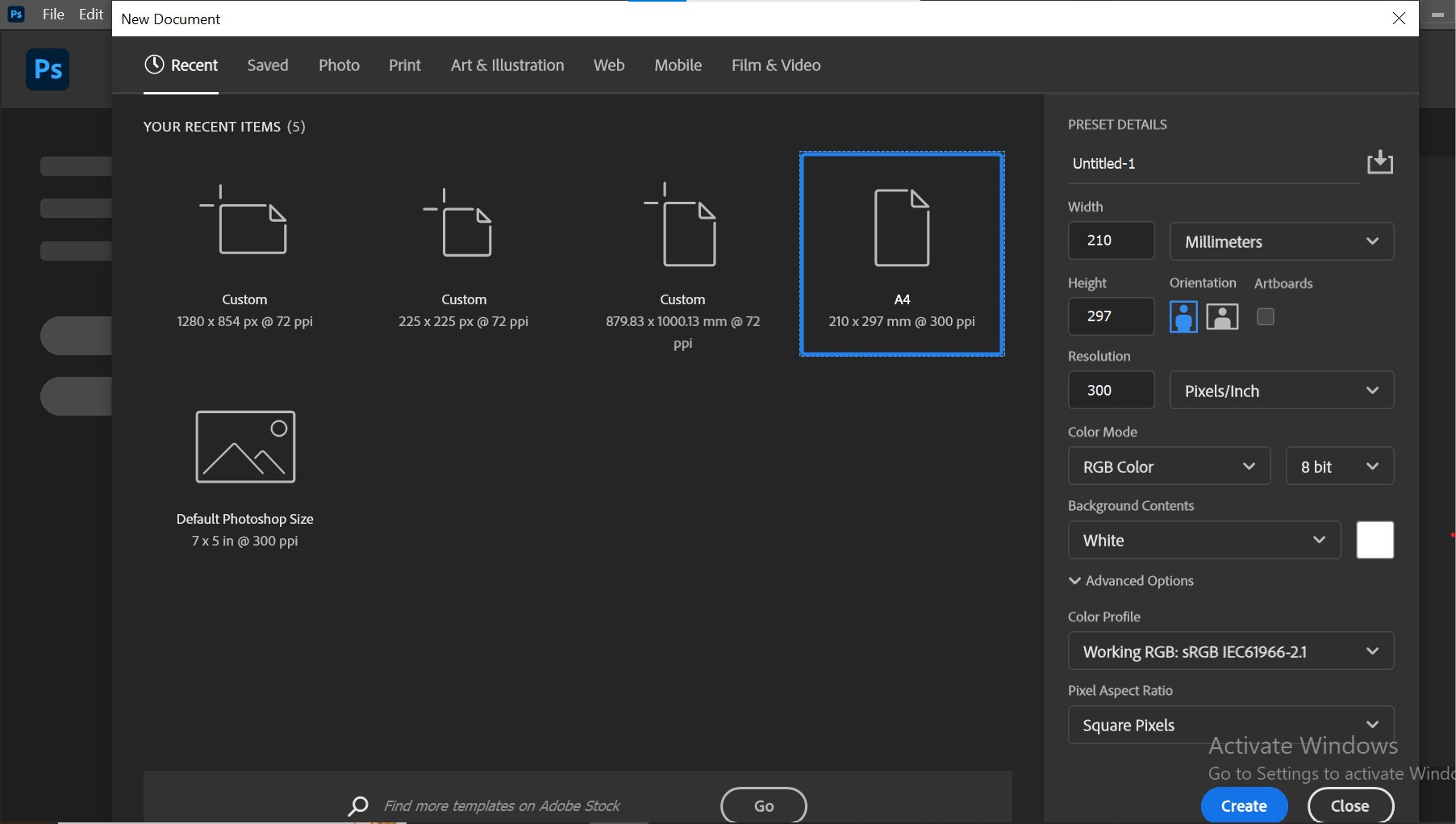Click the background color swatch
The height and width of the screenshot is (824, 1456).
click(1375, 540)
